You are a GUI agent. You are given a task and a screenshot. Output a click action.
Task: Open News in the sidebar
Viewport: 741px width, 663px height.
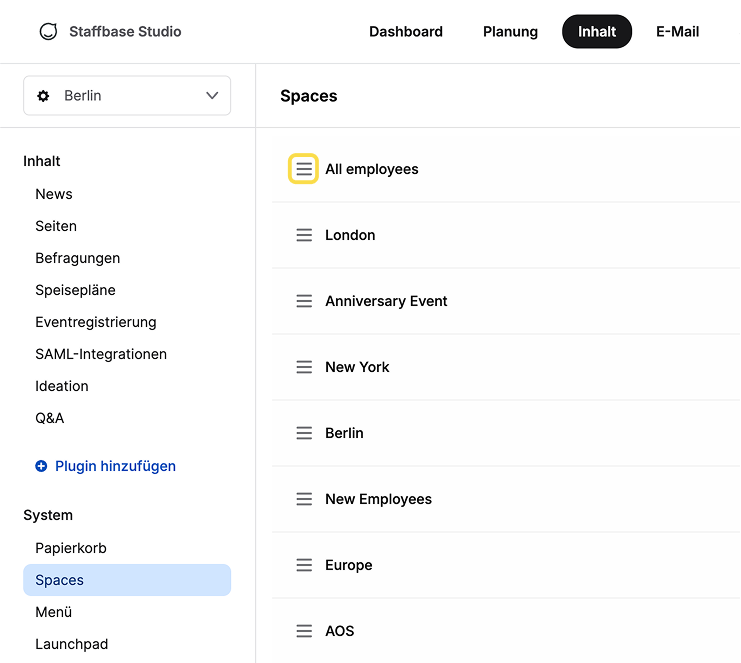[54, 194]
